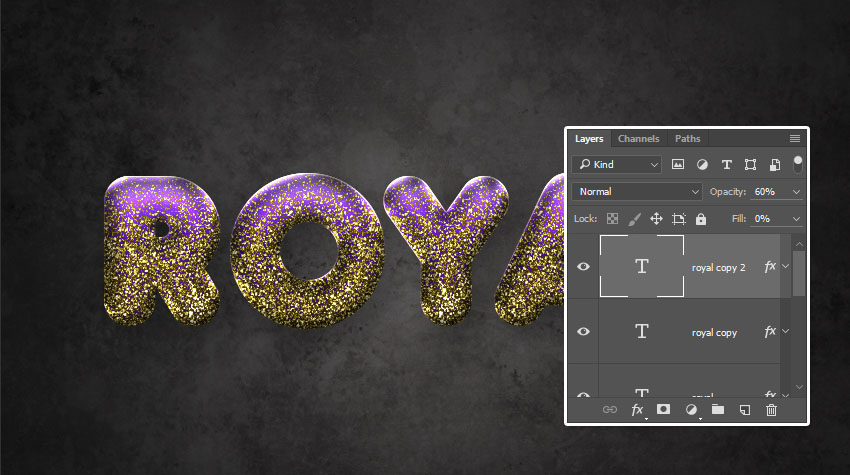Open the Layers panel flyout menu

coord(794,138)
